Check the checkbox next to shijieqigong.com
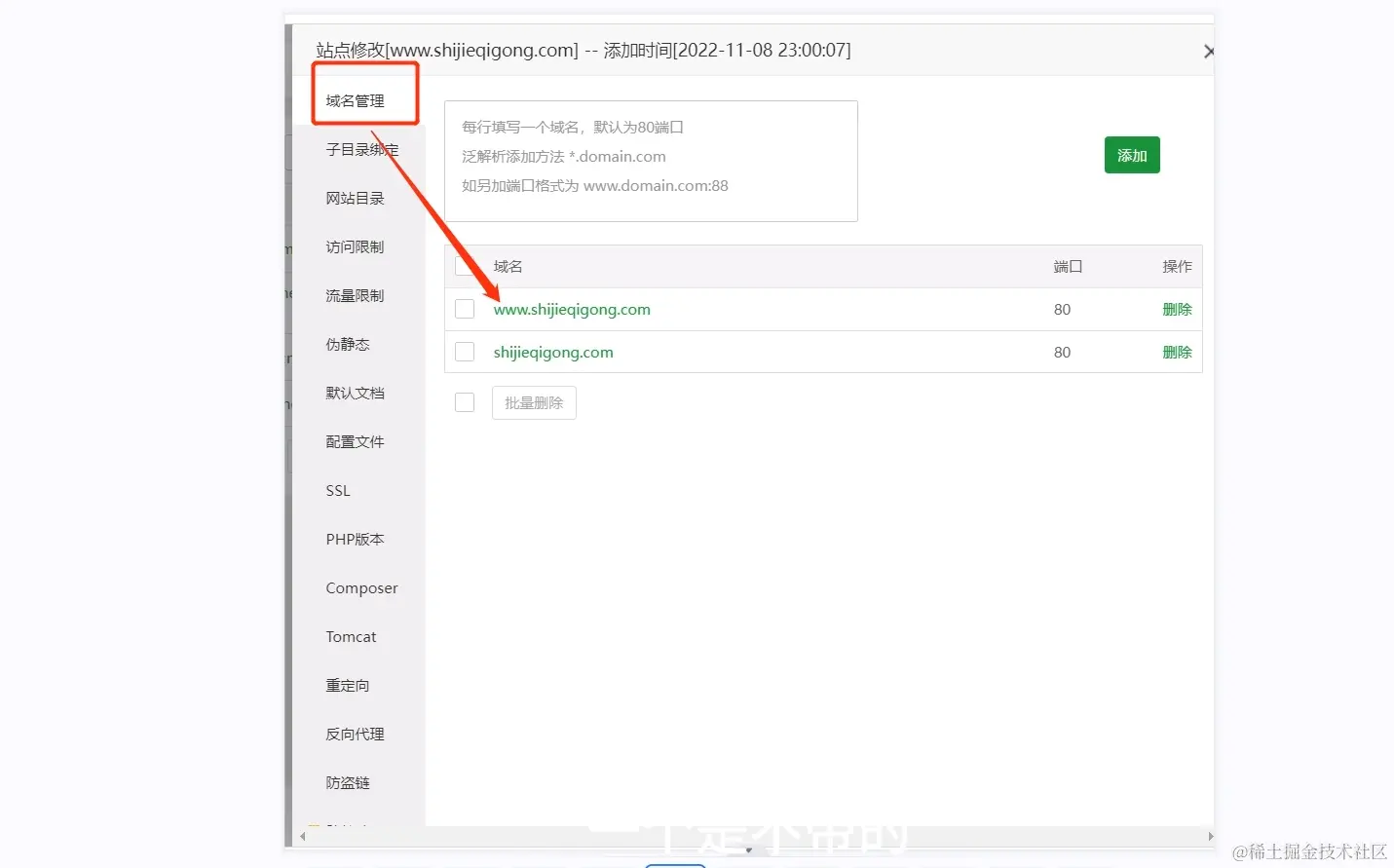 tap(465, 351)
